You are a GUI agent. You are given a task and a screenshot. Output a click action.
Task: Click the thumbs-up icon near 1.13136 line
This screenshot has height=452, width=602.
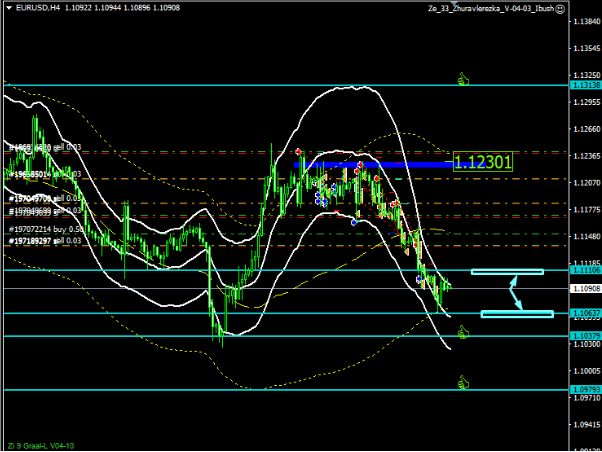click(463, 78)
